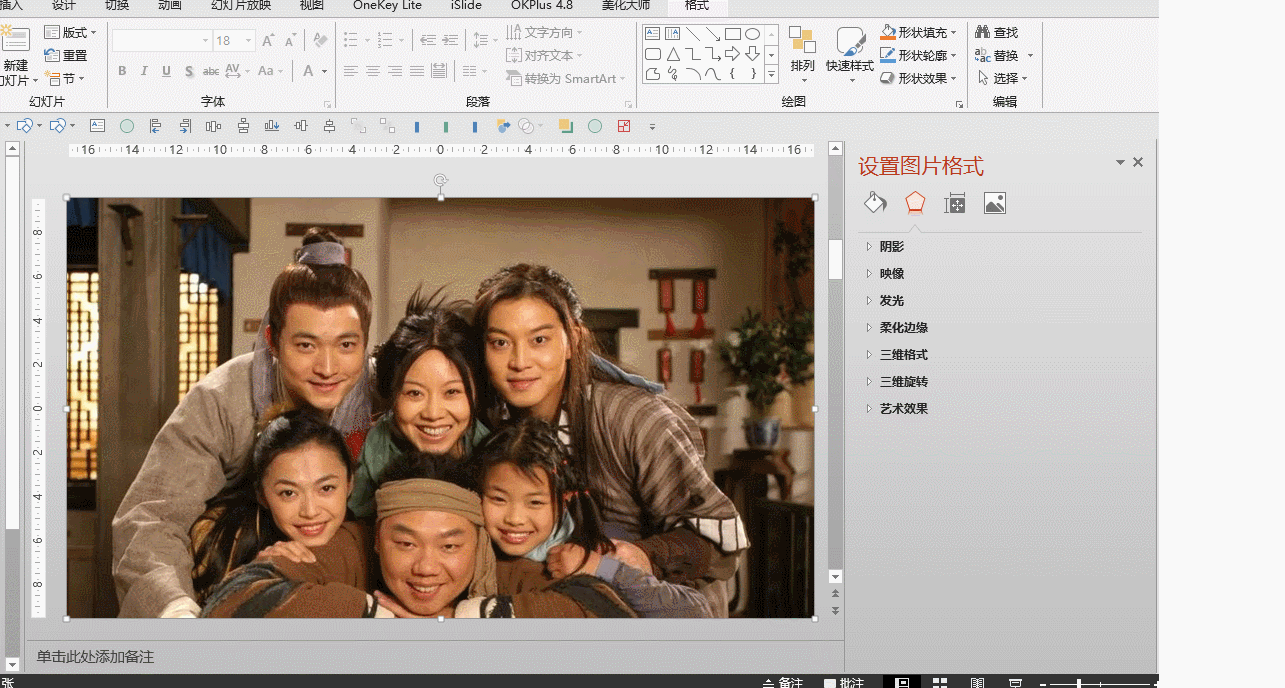The image size is (1285, 688).
Task: Clear all formatting eraser icon
Action: (x=320, y=41)
